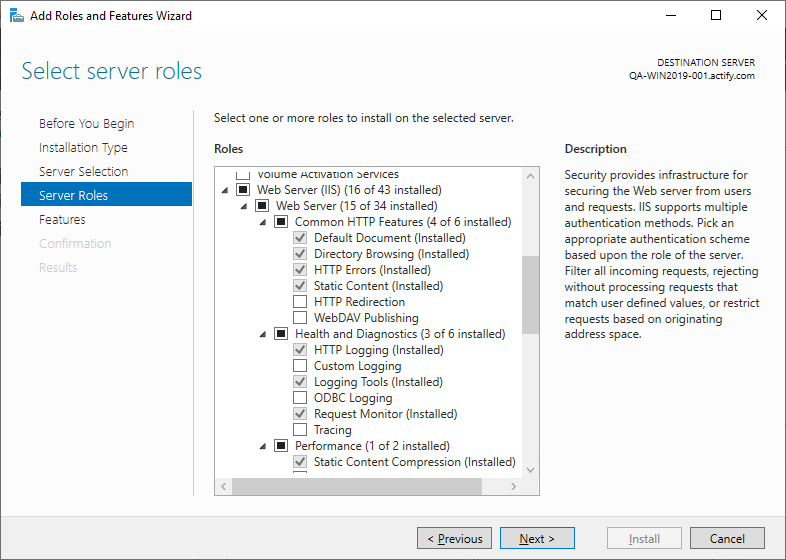
Task: Click the Previous button
Action: 454,539
